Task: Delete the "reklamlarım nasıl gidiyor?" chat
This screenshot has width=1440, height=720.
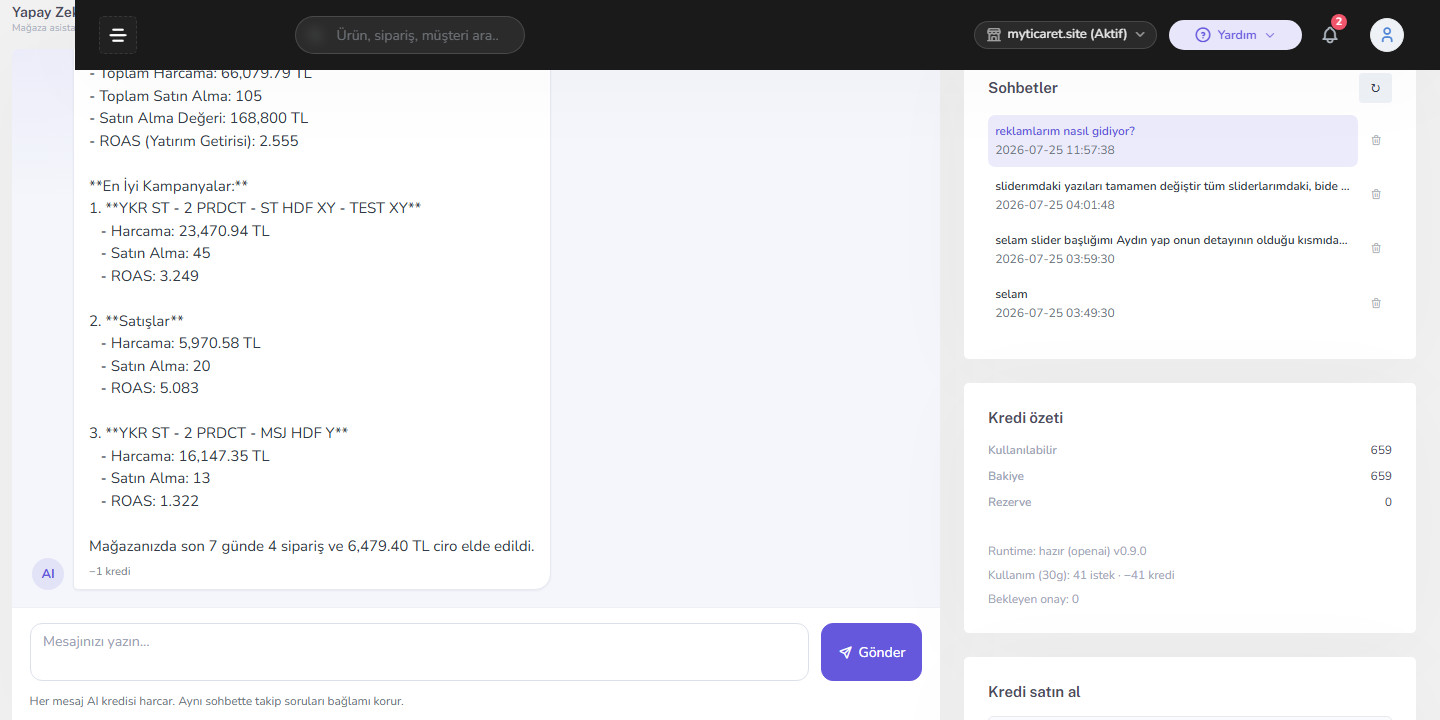Action: click(1376, 141)
